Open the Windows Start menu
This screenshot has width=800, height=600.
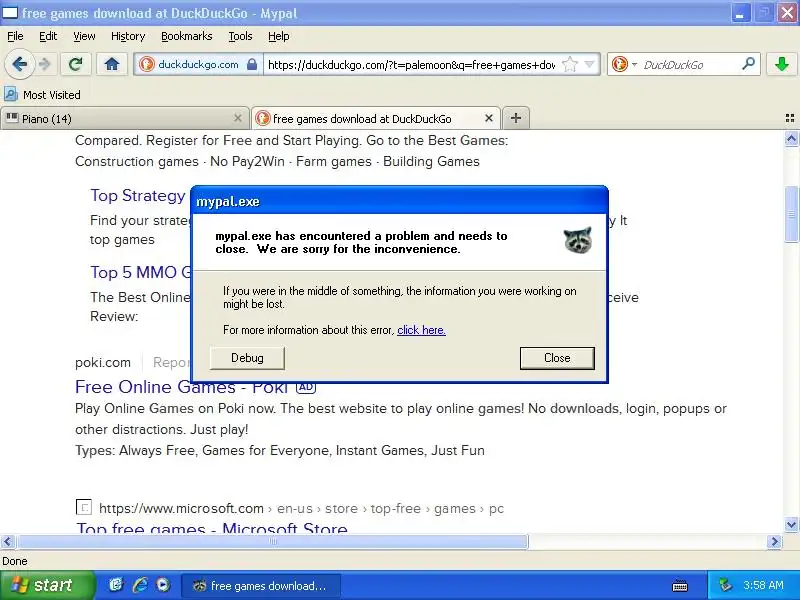point(47,585)
